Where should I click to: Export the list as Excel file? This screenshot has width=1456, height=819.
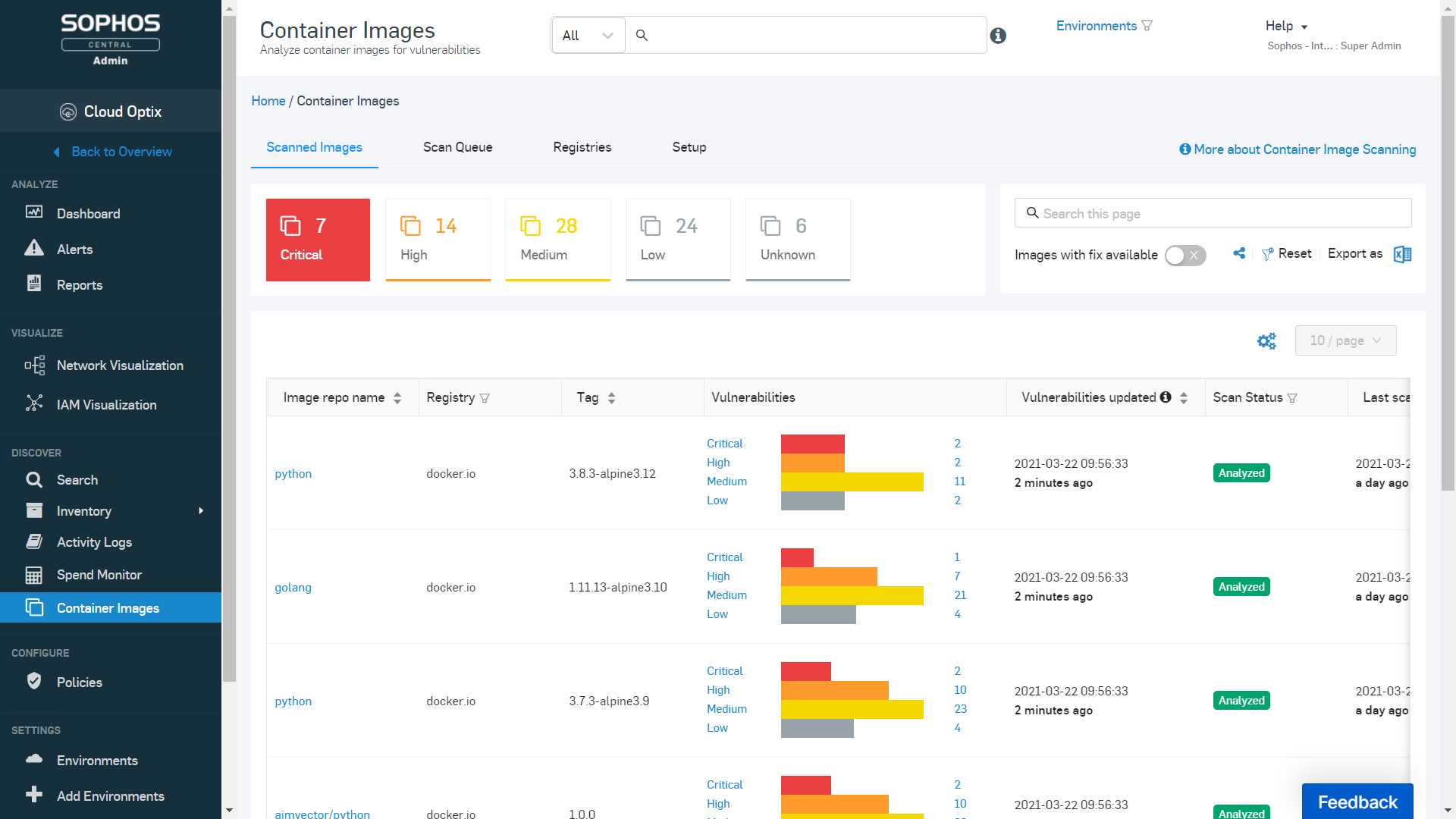coord(1402,254)
